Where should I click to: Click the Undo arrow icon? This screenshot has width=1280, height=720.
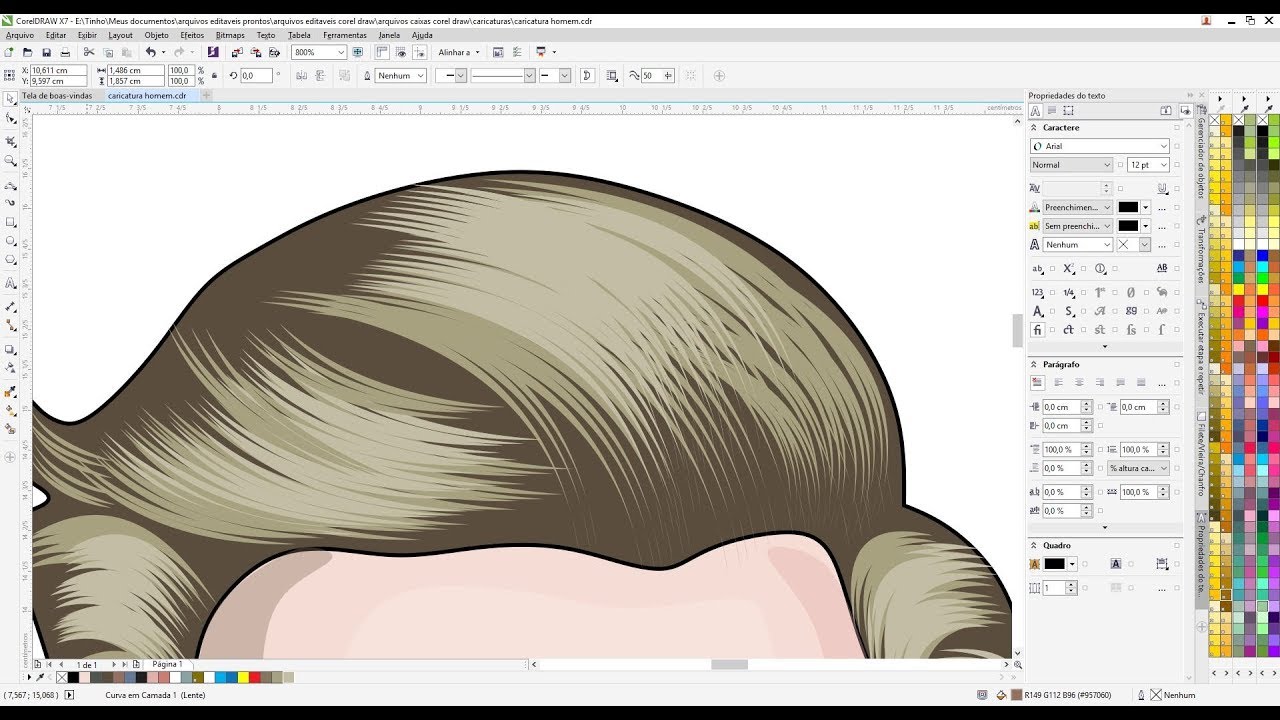[150, 52]
